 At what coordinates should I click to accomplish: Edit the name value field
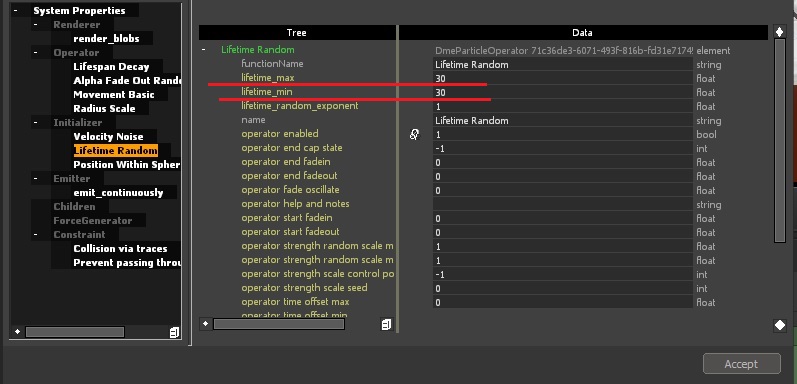tap(563, 121)
